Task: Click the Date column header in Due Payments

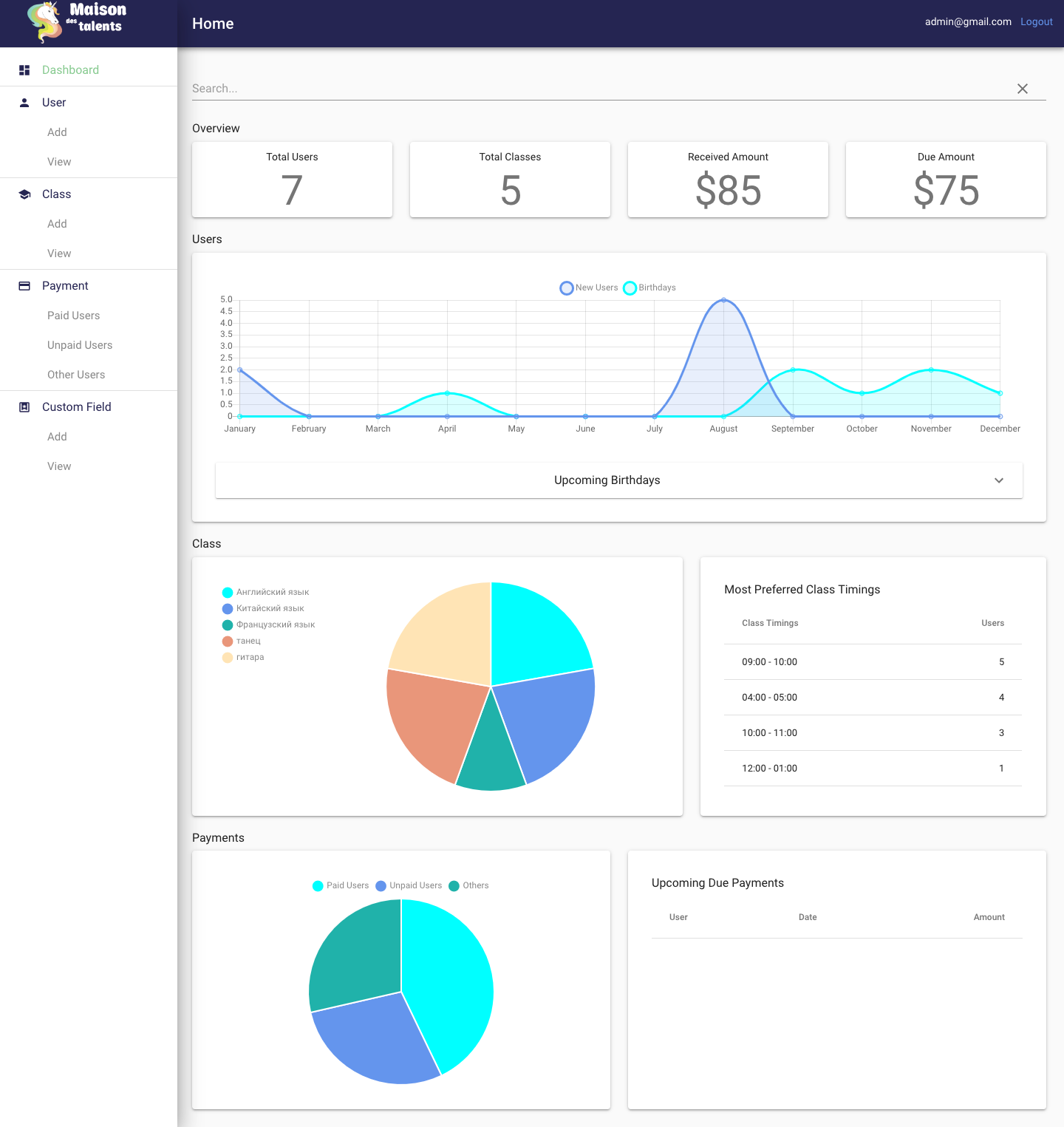Action: [808, 917]
